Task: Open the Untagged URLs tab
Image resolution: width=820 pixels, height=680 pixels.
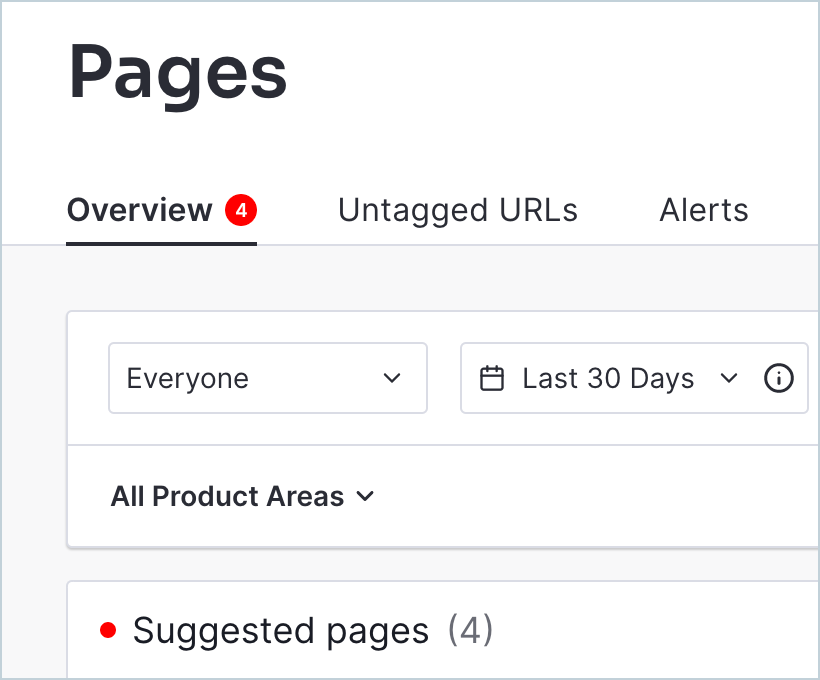Action: click(x=457, y=211)
